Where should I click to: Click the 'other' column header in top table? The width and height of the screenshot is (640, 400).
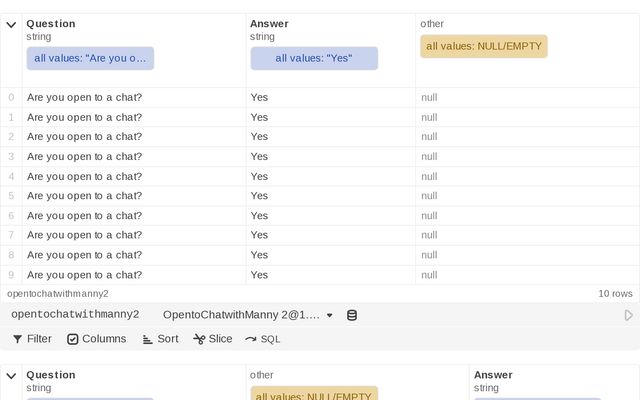pos(433,23)
